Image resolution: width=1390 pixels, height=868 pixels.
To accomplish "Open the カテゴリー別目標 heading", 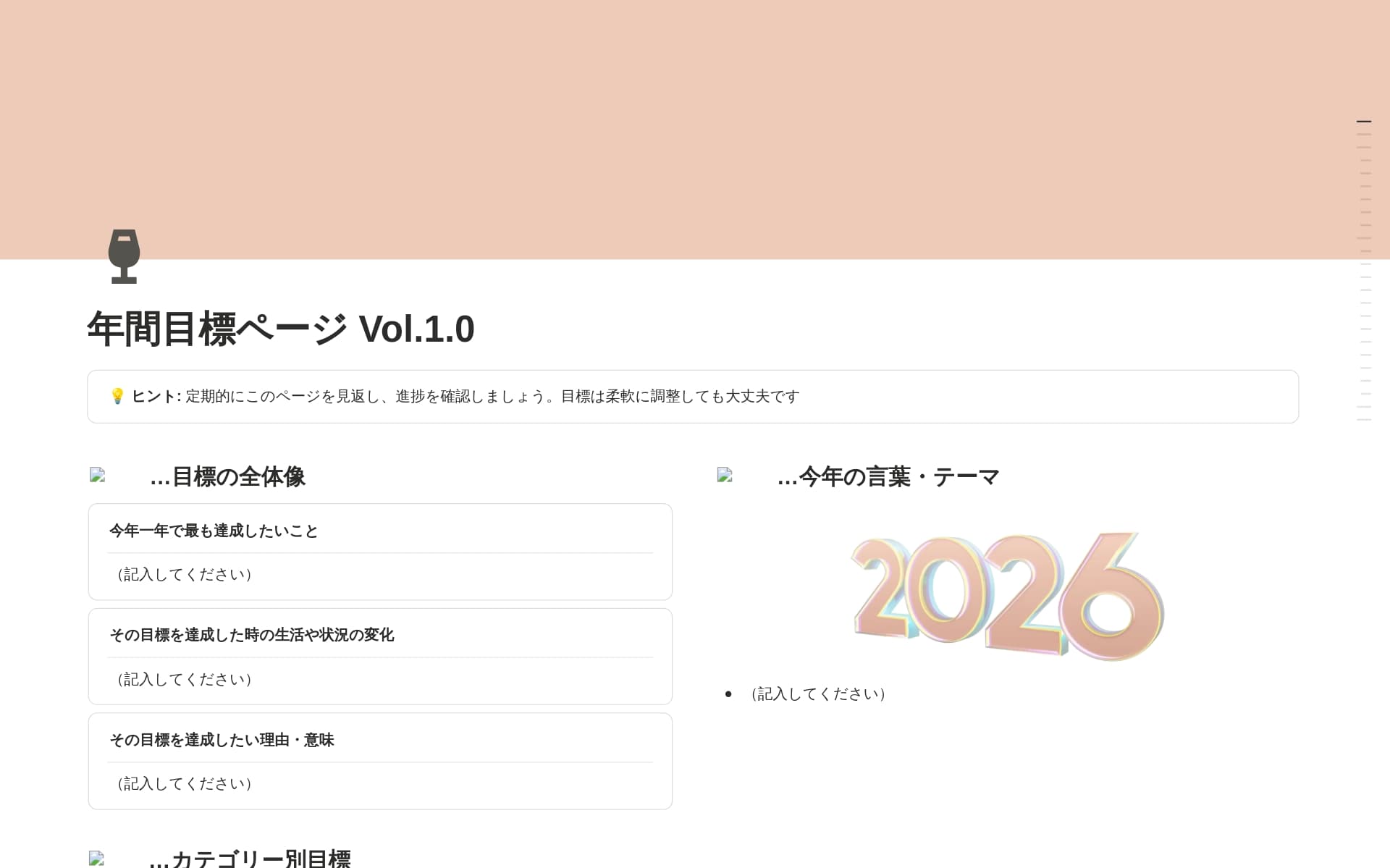I will coord(250,859).
